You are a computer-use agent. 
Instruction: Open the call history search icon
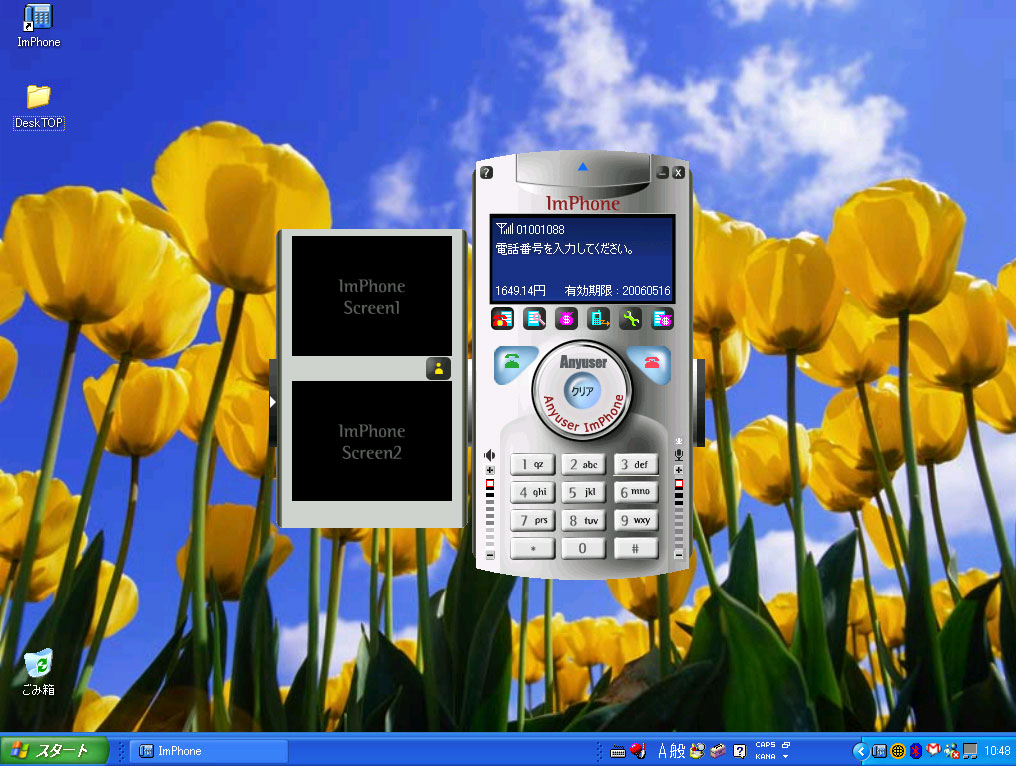[535, 319]
